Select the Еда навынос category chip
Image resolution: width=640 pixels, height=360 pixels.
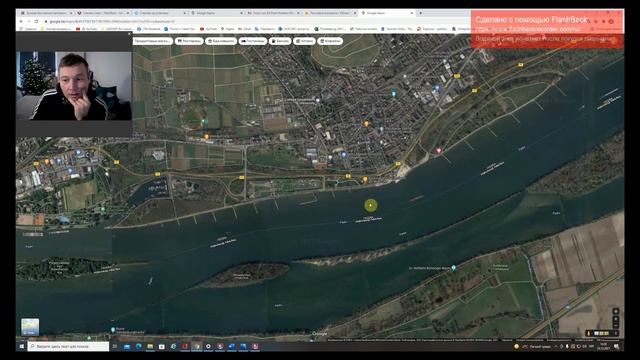(x=221, y=41)
